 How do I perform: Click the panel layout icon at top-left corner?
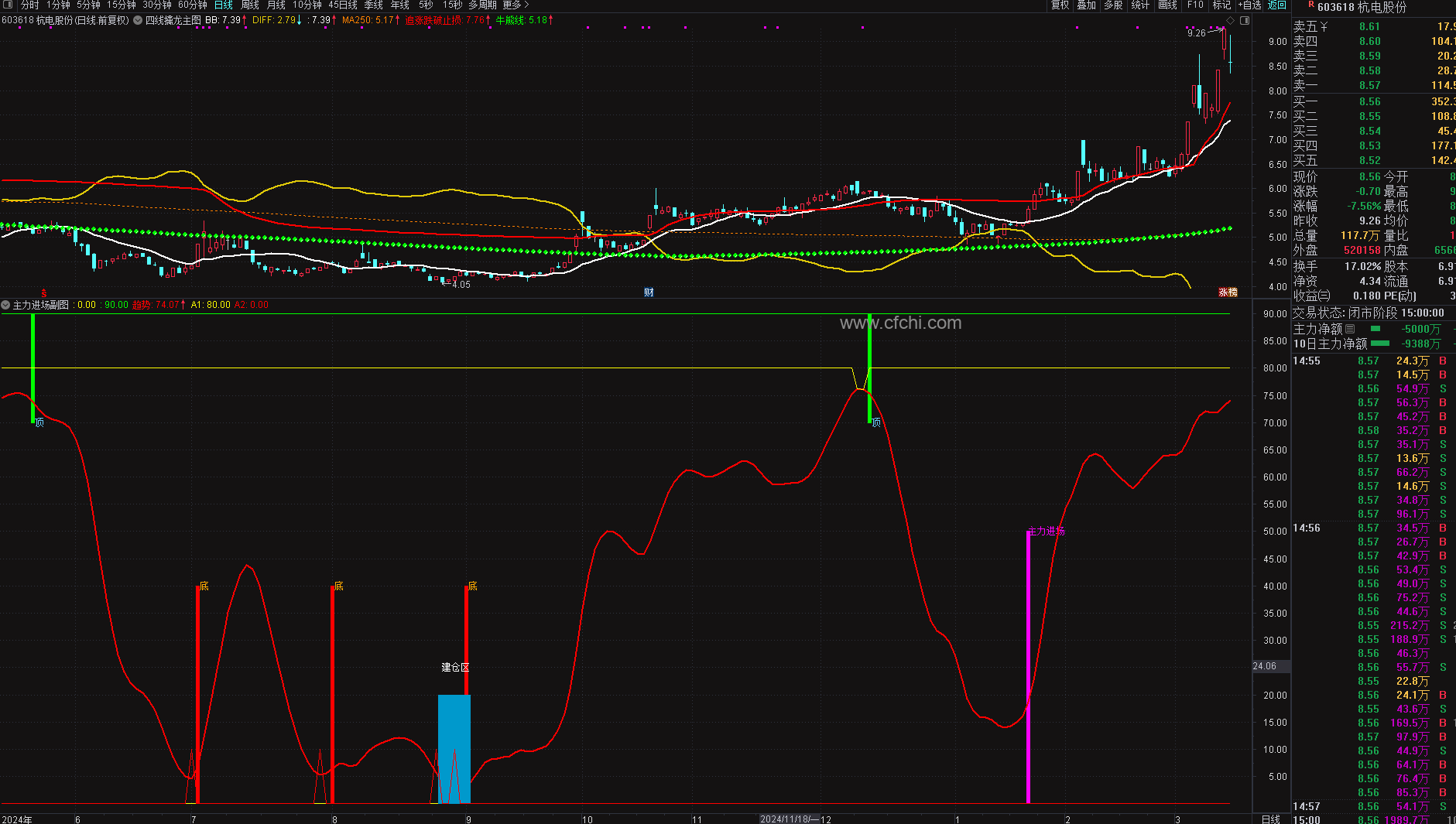8,5
